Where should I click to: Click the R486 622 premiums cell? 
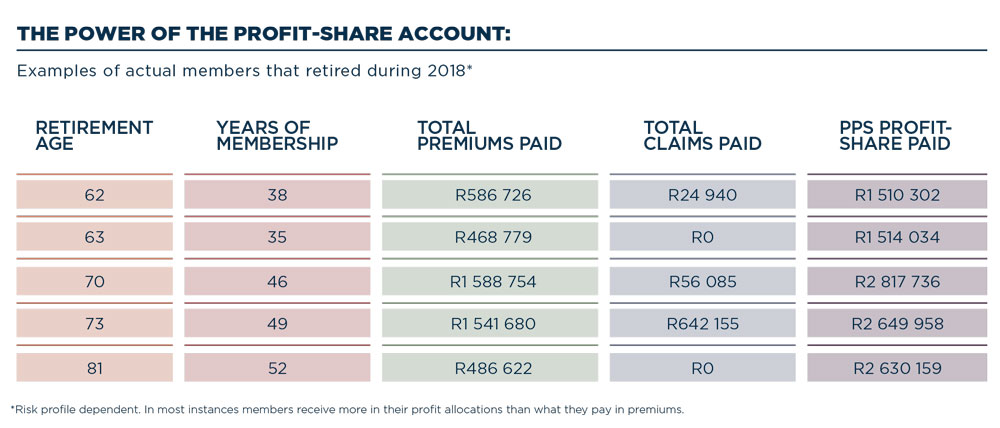click(x=489, y=368)
